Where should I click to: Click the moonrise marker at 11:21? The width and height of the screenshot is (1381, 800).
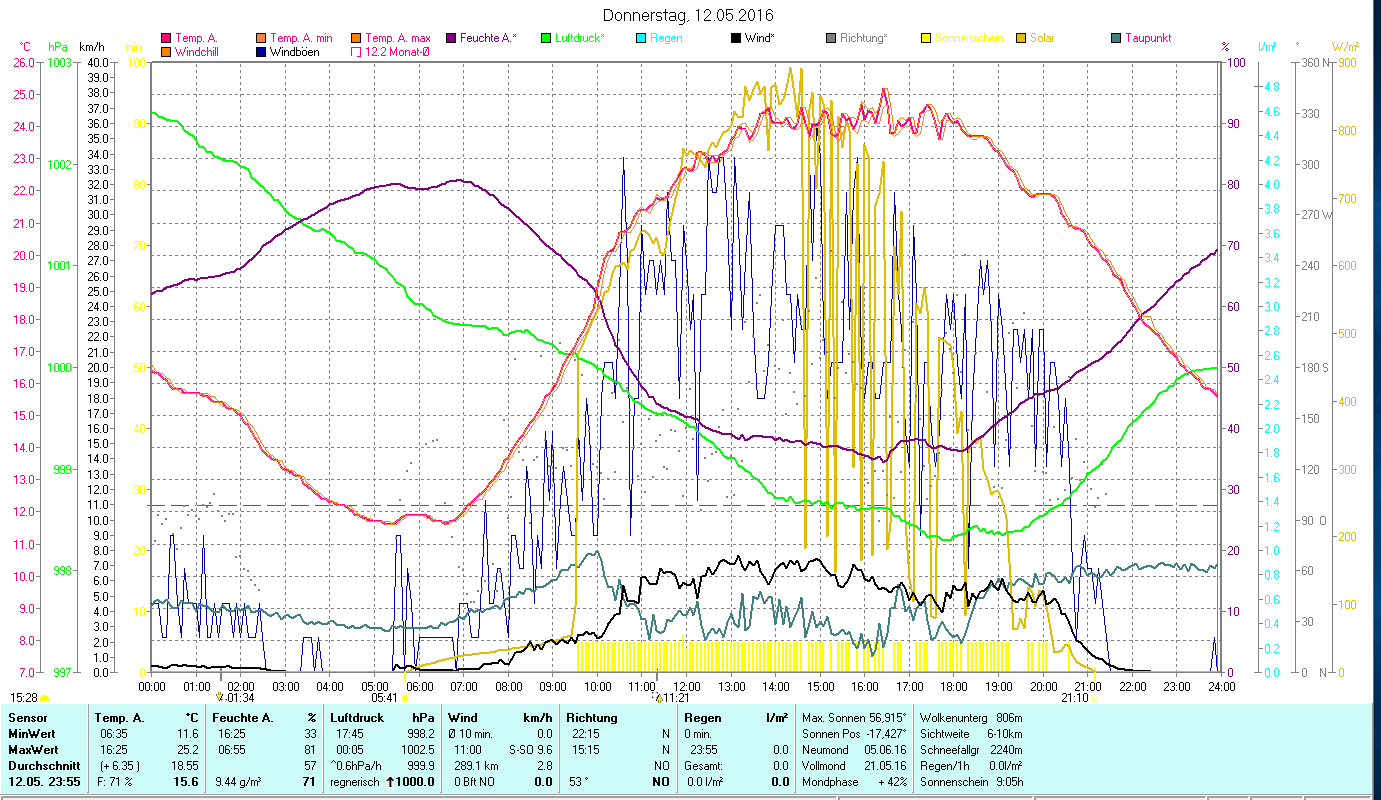[x=659, y=697]
